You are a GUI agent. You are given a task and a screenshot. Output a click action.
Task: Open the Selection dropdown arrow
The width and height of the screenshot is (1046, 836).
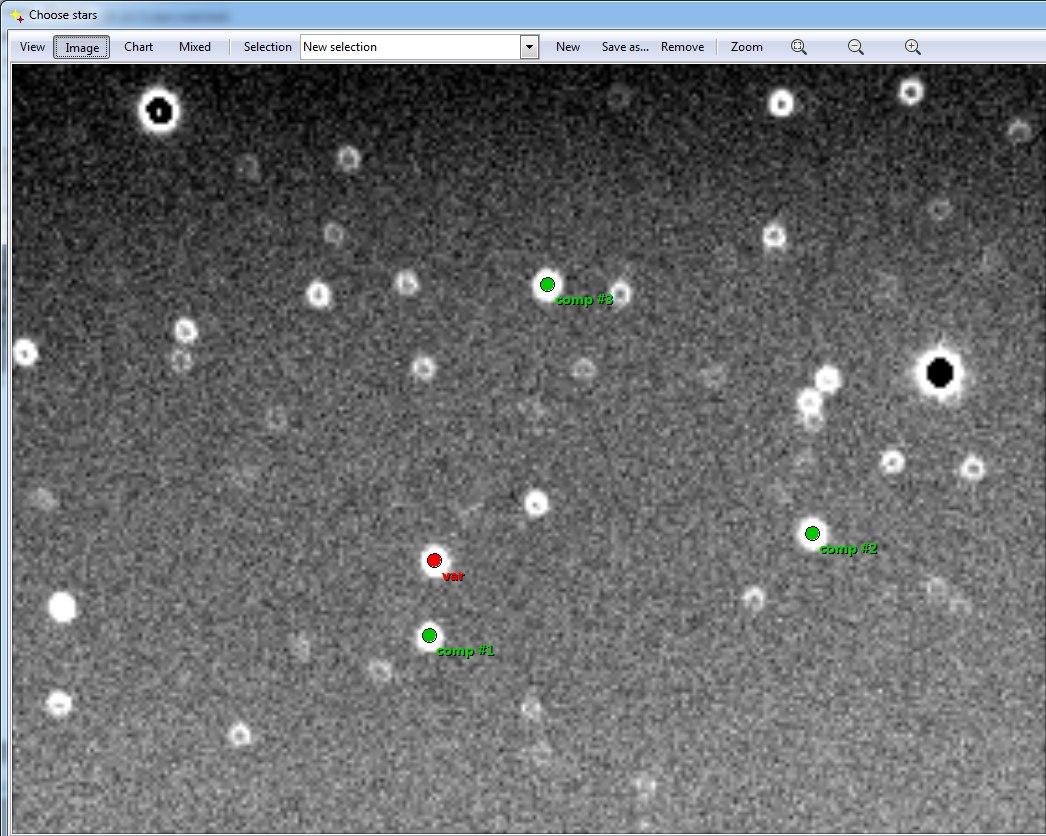(529, 47)
